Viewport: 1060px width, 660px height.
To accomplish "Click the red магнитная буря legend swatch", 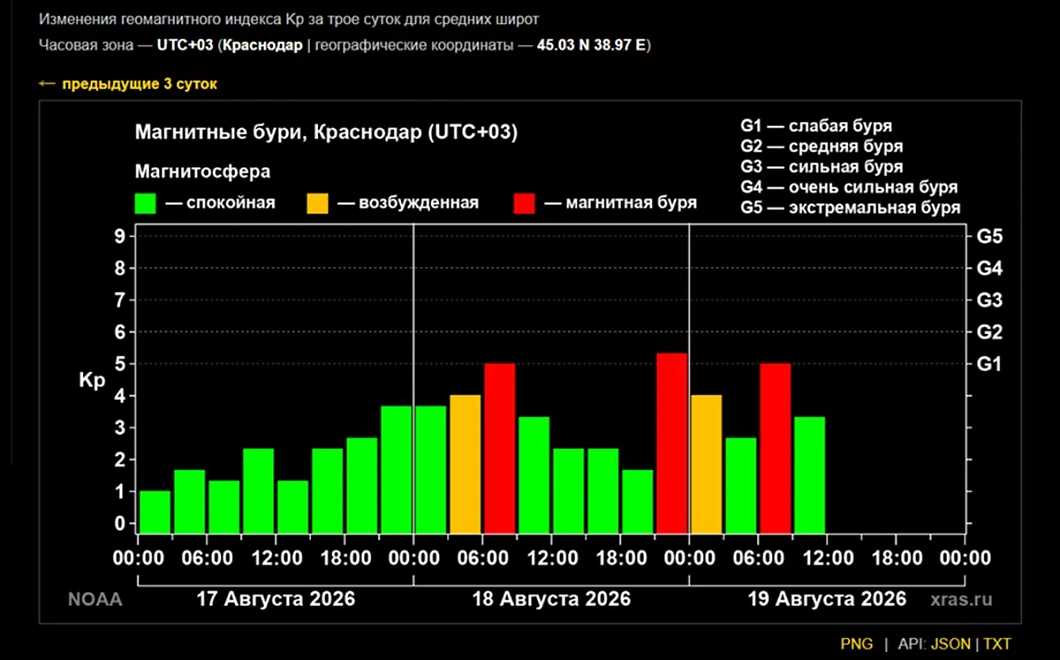I will click(525, 203).
